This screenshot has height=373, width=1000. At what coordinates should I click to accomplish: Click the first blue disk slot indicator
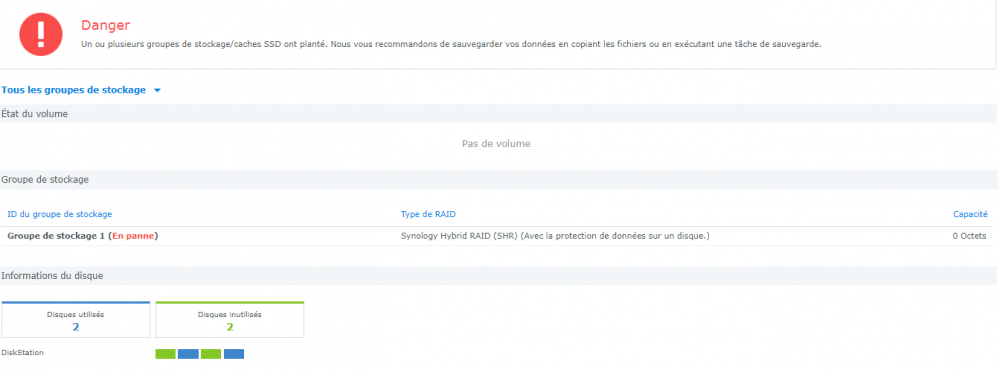pos(188,354)
